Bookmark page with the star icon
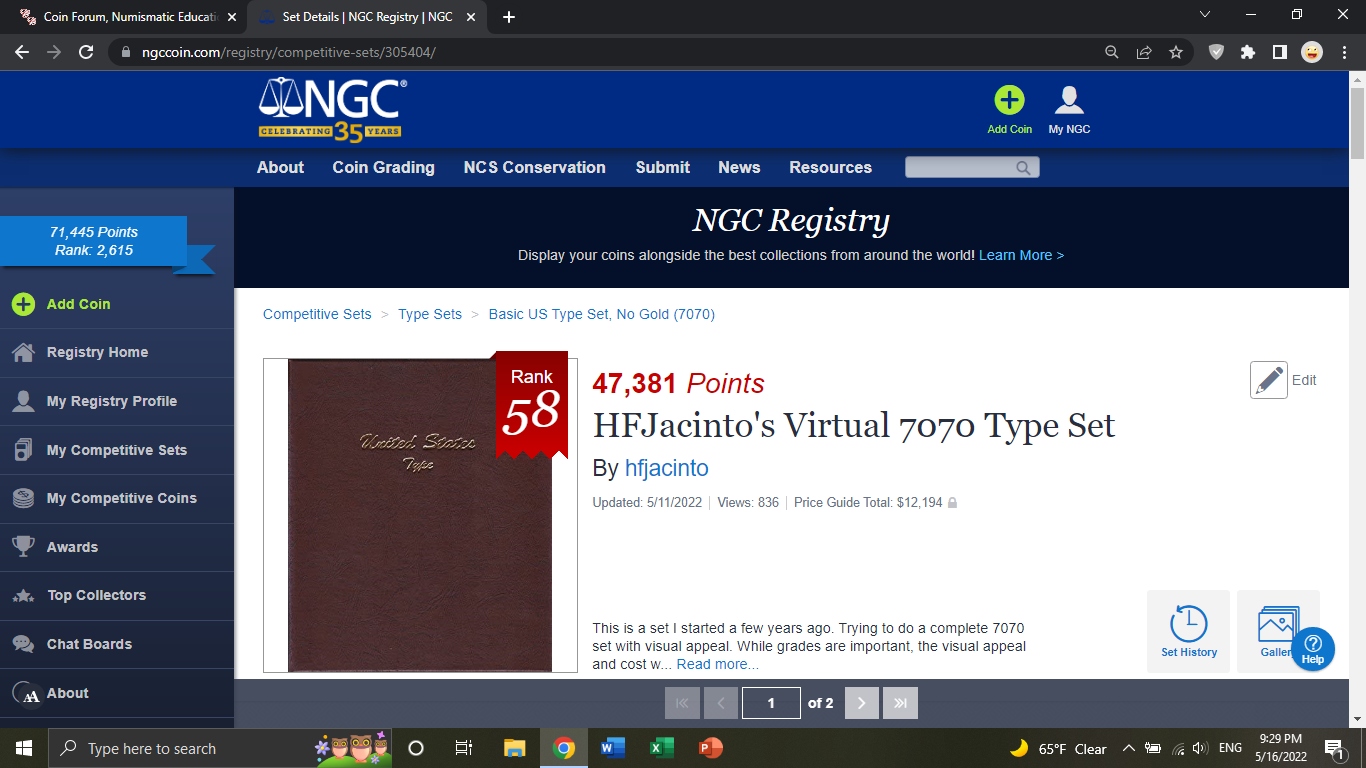The width and height of the screenshot is (1366, 768). point(1176,52)
